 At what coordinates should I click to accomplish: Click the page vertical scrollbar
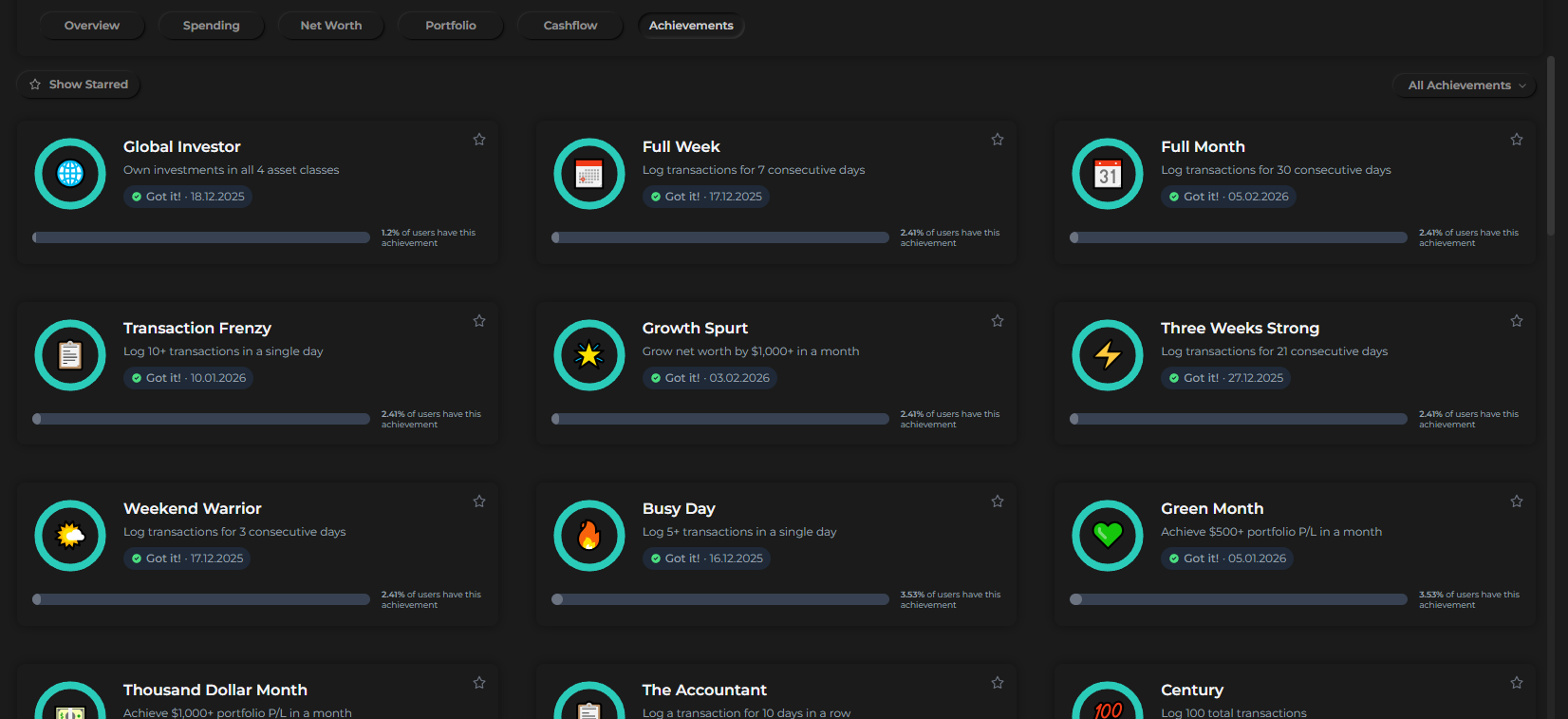point(1551,145)
